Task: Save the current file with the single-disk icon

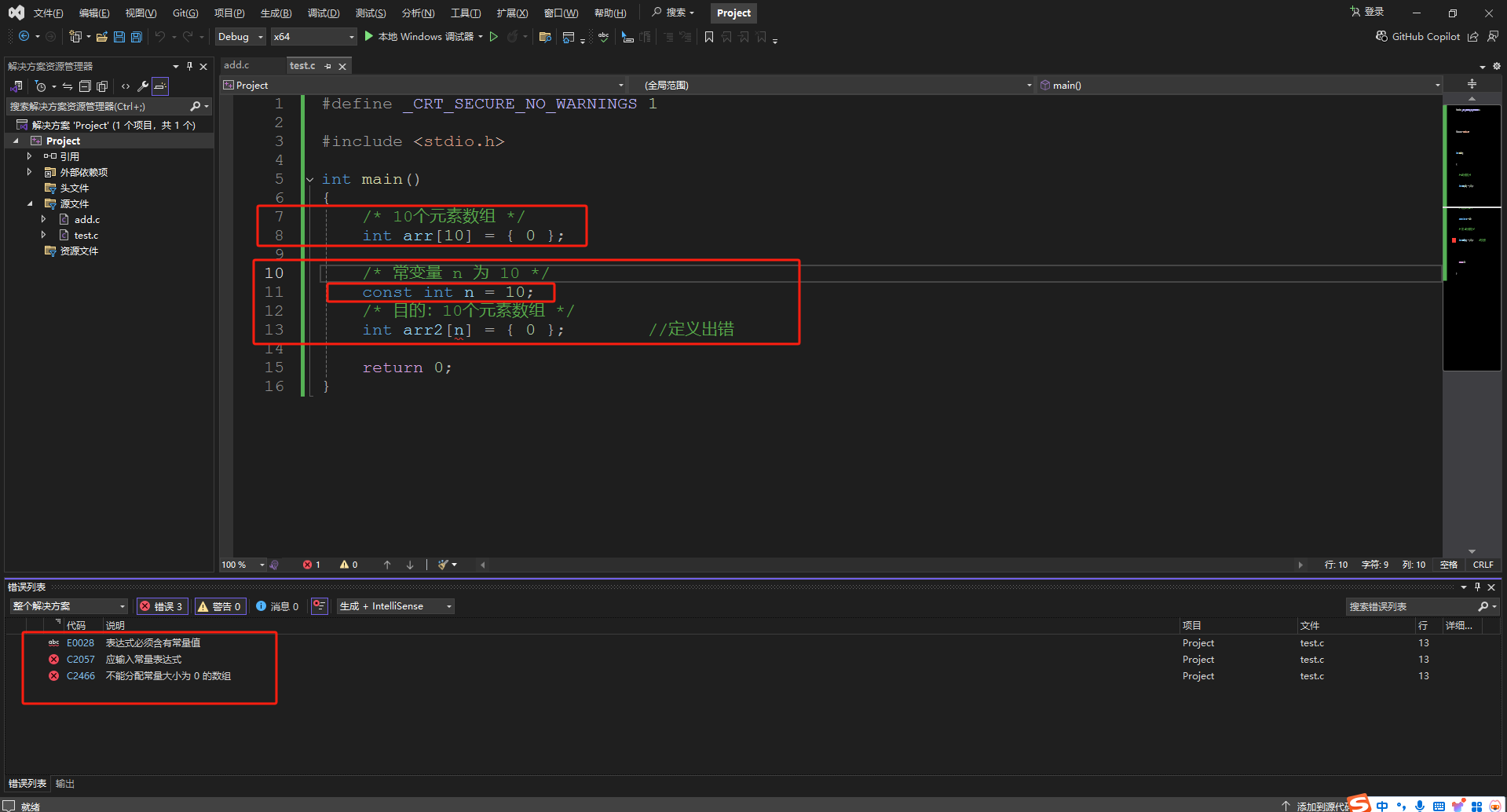Action: point(119,37)
